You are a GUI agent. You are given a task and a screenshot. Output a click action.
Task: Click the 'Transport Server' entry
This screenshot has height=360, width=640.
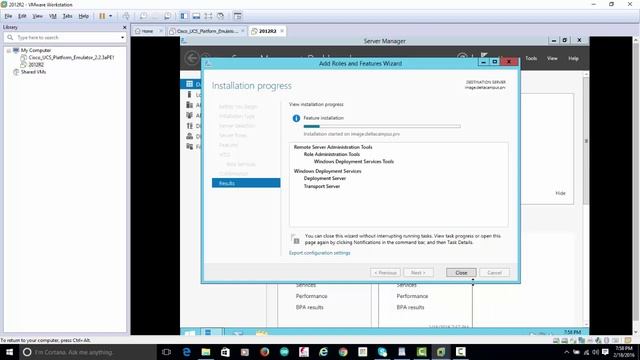322,186
